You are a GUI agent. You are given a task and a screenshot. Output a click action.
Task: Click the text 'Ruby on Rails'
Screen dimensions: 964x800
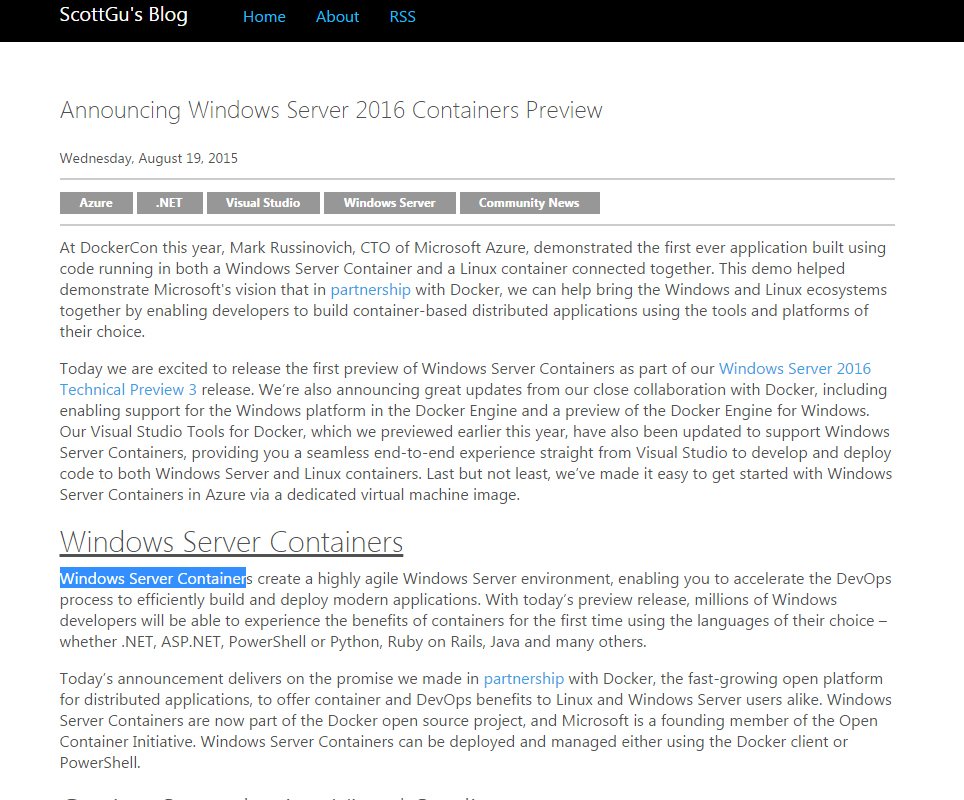pos(435,642)
